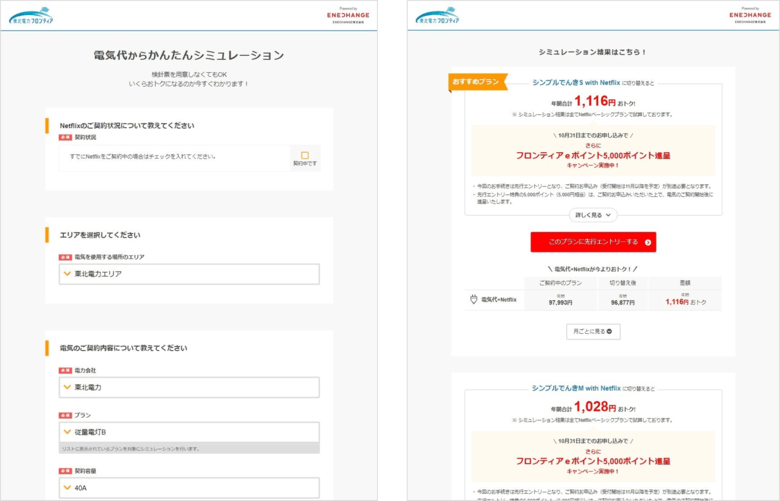This screenshot has height=501, width=780.
Task: Check the Netflix 契約中です checkbox
Action: pos(305,155)
